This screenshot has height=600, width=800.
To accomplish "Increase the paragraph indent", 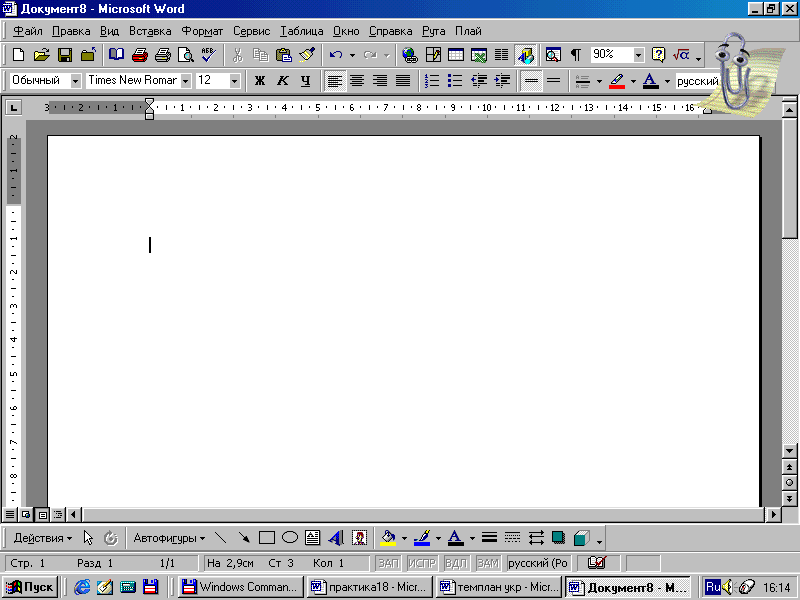I will pyautogui.click(x=502, y=81).
